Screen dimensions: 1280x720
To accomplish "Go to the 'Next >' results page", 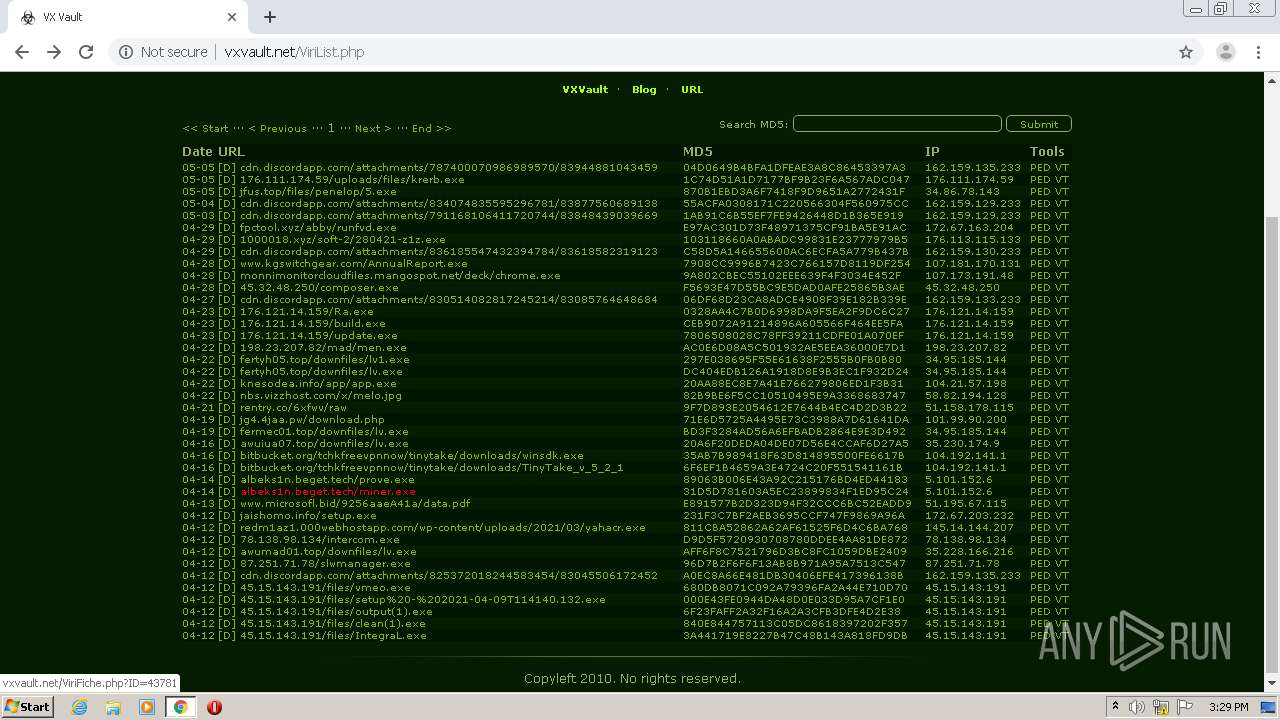I will 373,128.
